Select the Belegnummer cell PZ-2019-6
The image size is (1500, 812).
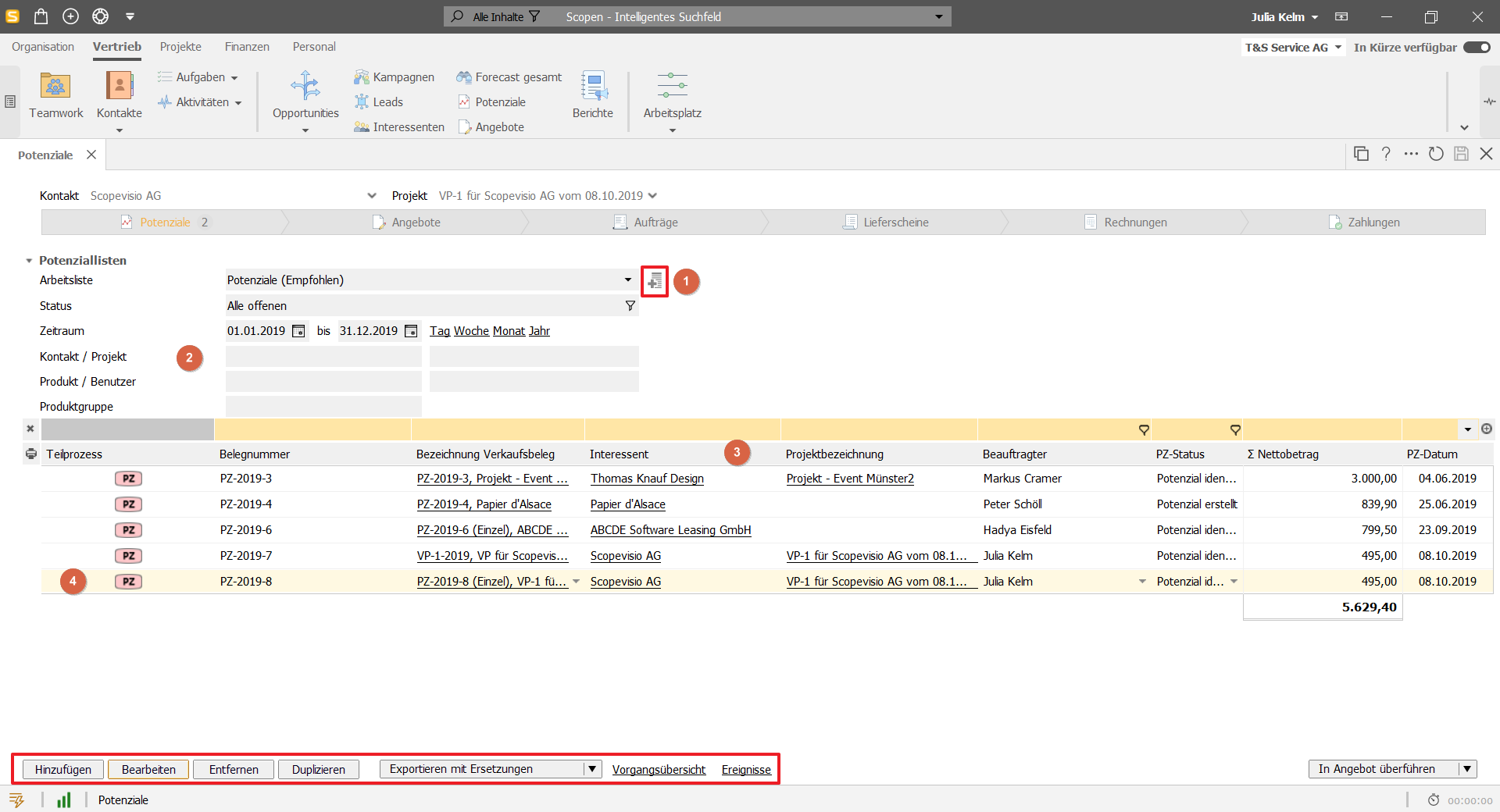[246, 530]
